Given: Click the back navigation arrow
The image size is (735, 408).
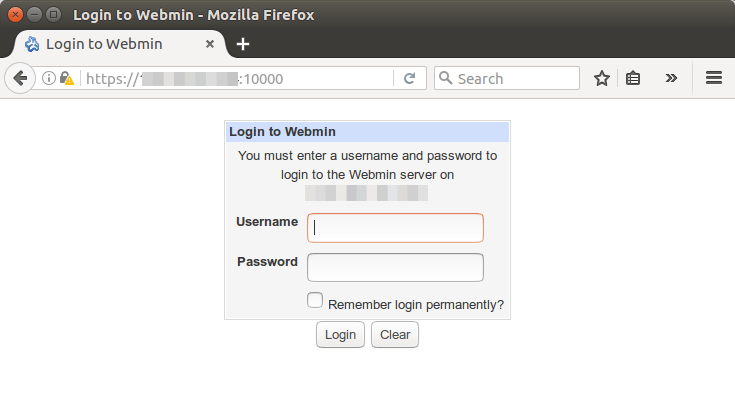Looking at the screenshot, I should [19, 78].
